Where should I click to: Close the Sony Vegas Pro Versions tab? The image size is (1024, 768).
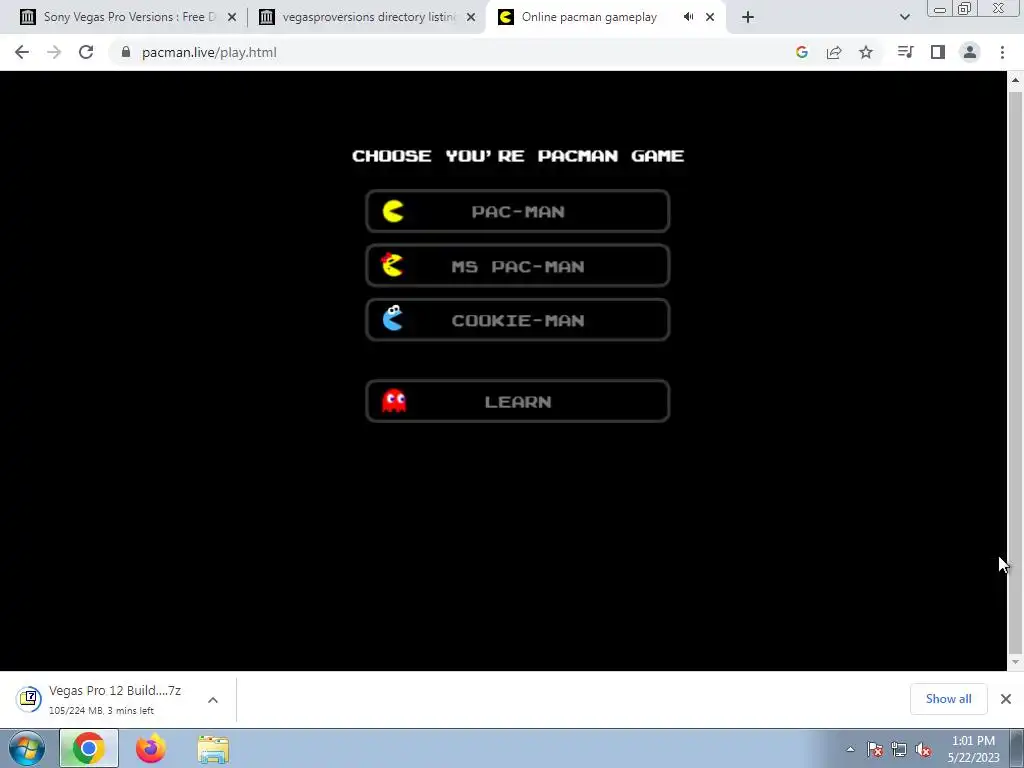[x=232, y=17]
